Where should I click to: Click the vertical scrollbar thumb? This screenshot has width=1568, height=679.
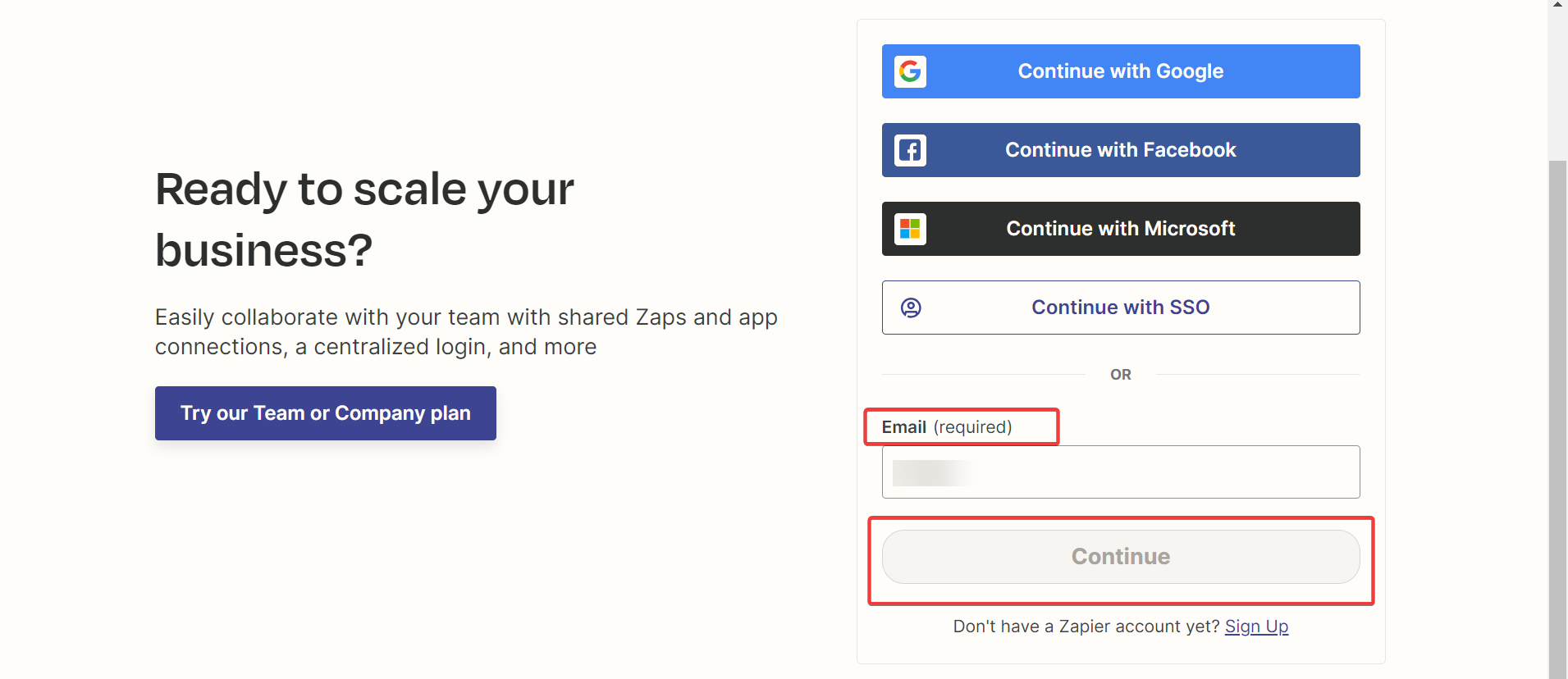1557,410
